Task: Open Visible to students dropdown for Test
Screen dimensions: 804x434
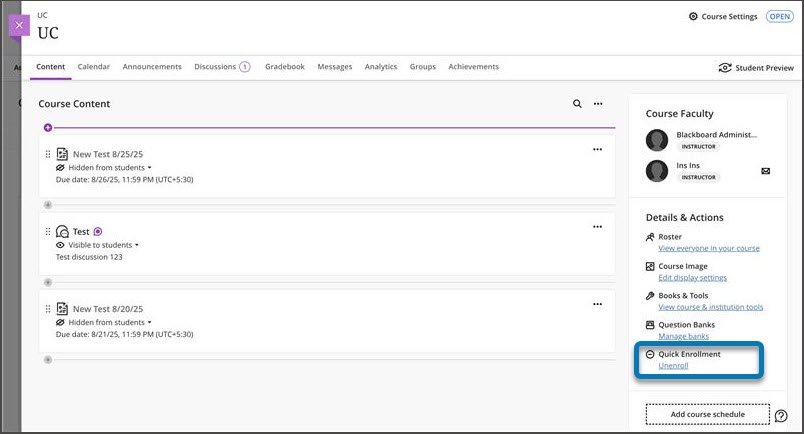Action: pyautogui.click(x=98, y=245)
